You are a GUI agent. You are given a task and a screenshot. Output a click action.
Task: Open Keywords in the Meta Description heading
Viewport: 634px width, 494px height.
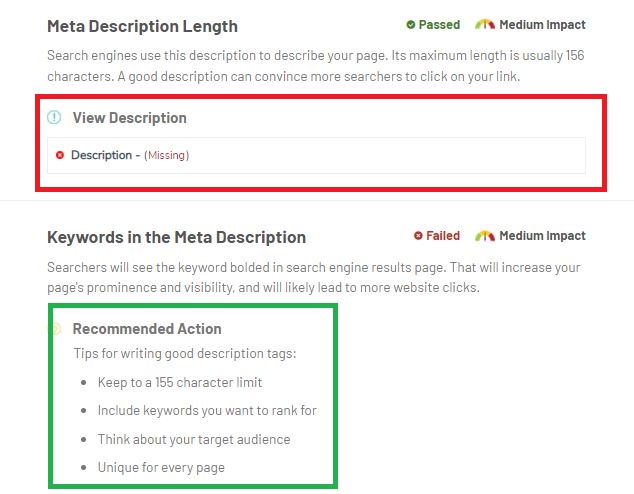point(176,237)
